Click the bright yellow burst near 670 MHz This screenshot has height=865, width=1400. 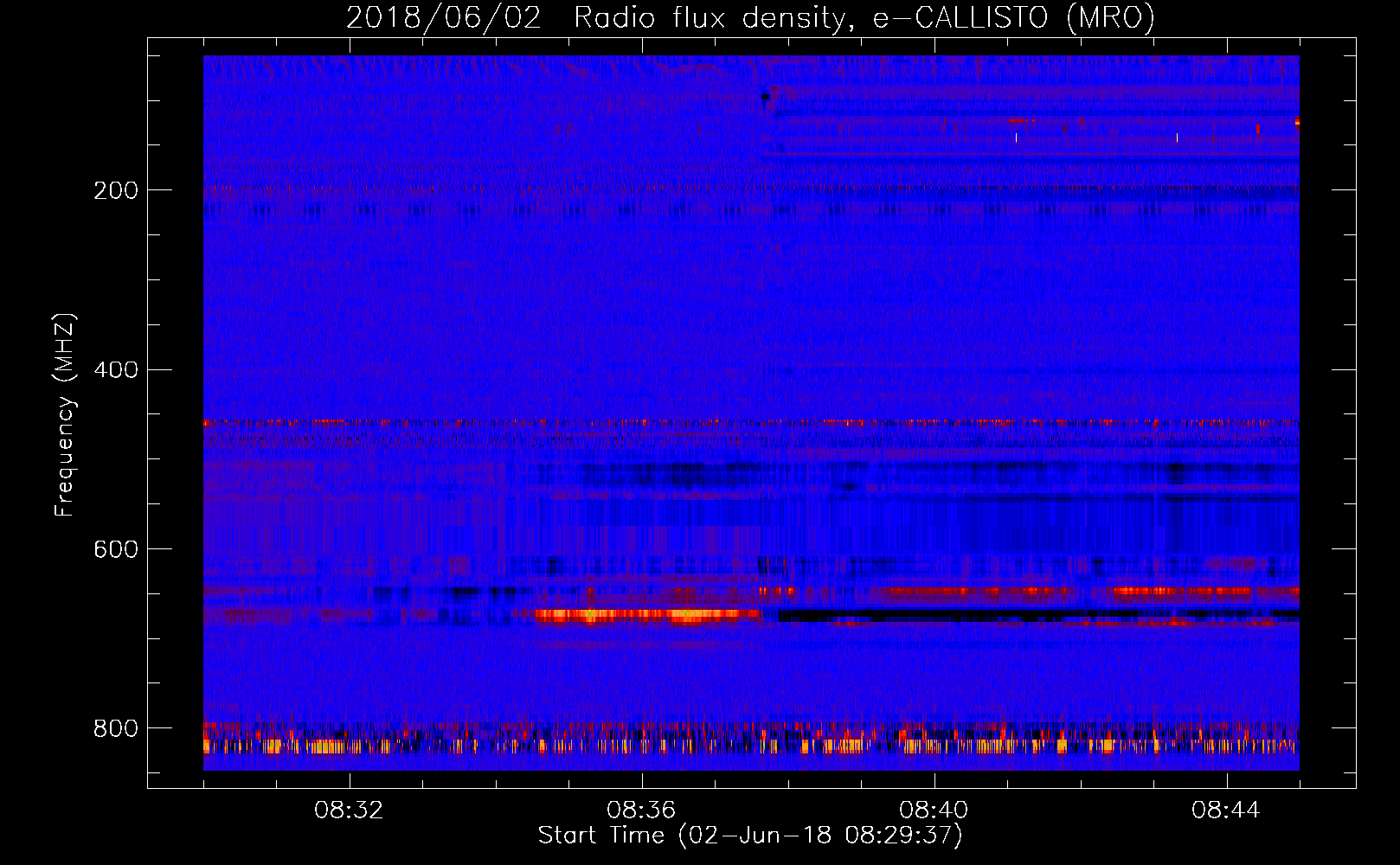(x=647, y=616)
